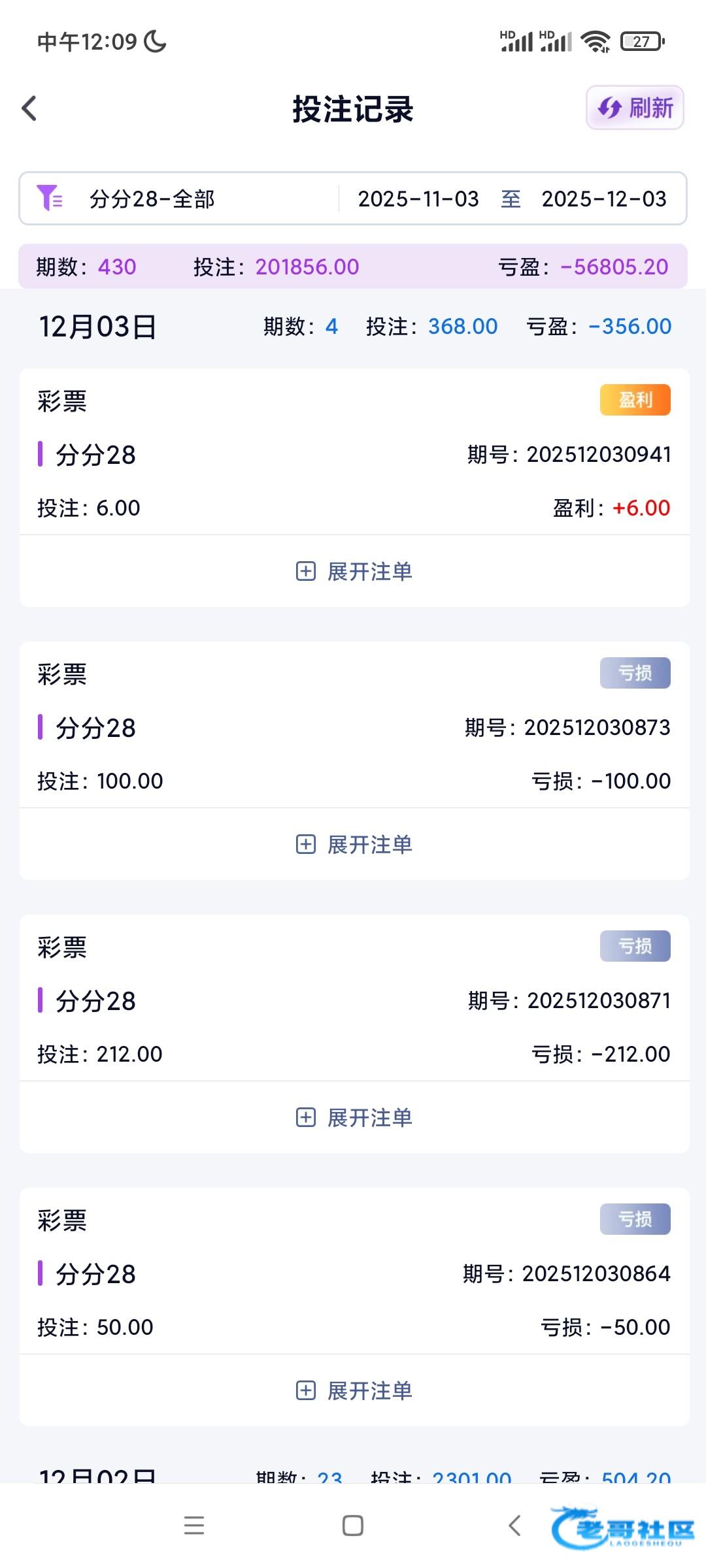Viewport: 706px width, 1568px height.
Task: Tap the back arrow in the header
Action: click(29, 108)
